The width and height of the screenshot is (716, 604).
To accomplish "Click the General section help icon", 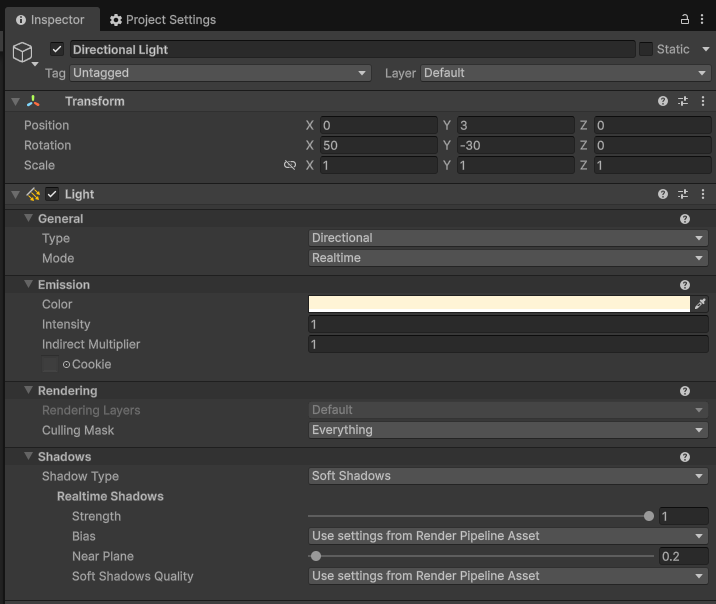I will click(x=684, y=219).
